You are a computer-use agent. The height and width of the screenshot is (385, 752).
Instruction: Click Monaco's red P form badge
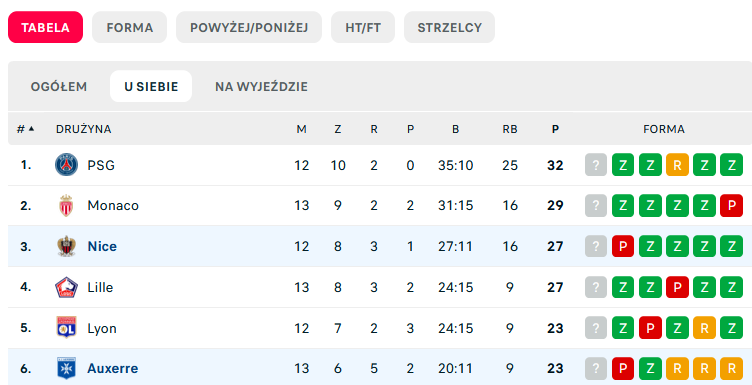click(x=731, y=206)
